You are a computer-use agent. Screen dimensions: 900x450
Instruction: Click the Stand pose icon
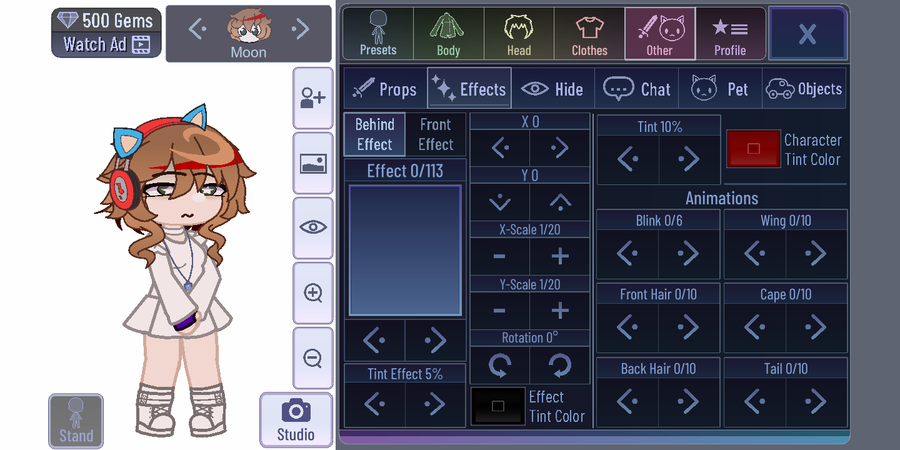tap(76, 421)
